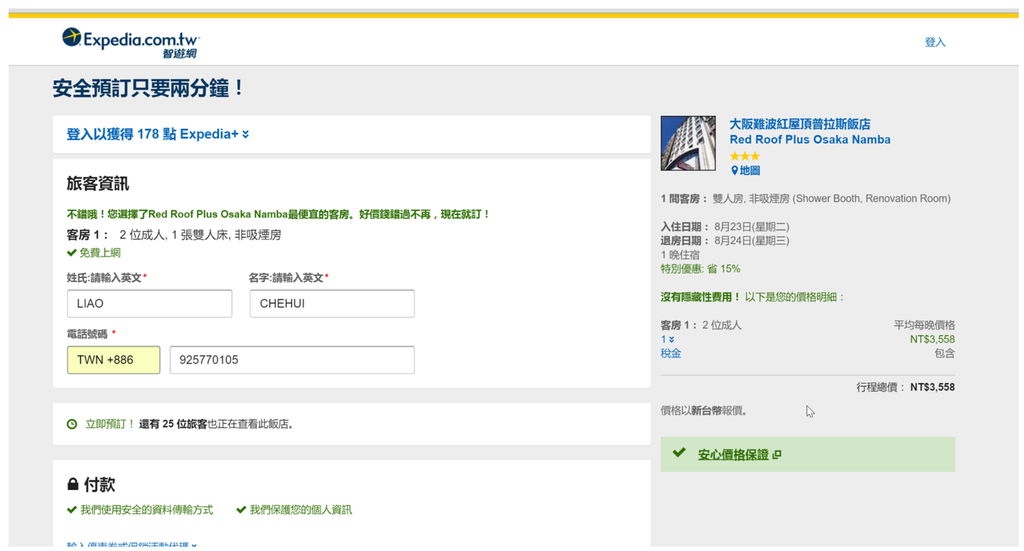Click the 行程總價 NT$3,558 total
This screenshot has height=551, width=1024.
coord(905,387)
